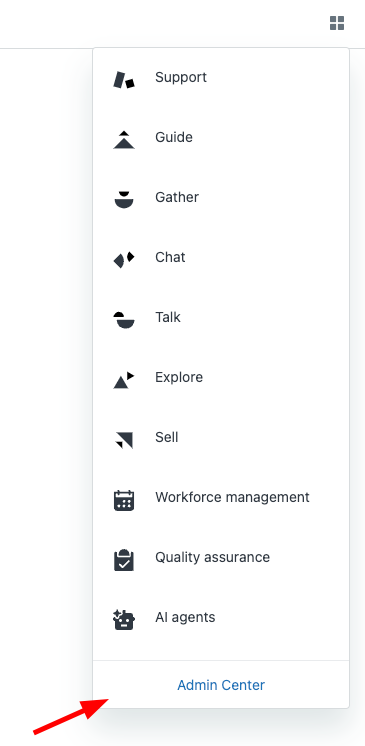Choose the Workforce management text label
This screenshot has width=365, height=746.
(x=232, y=497)
